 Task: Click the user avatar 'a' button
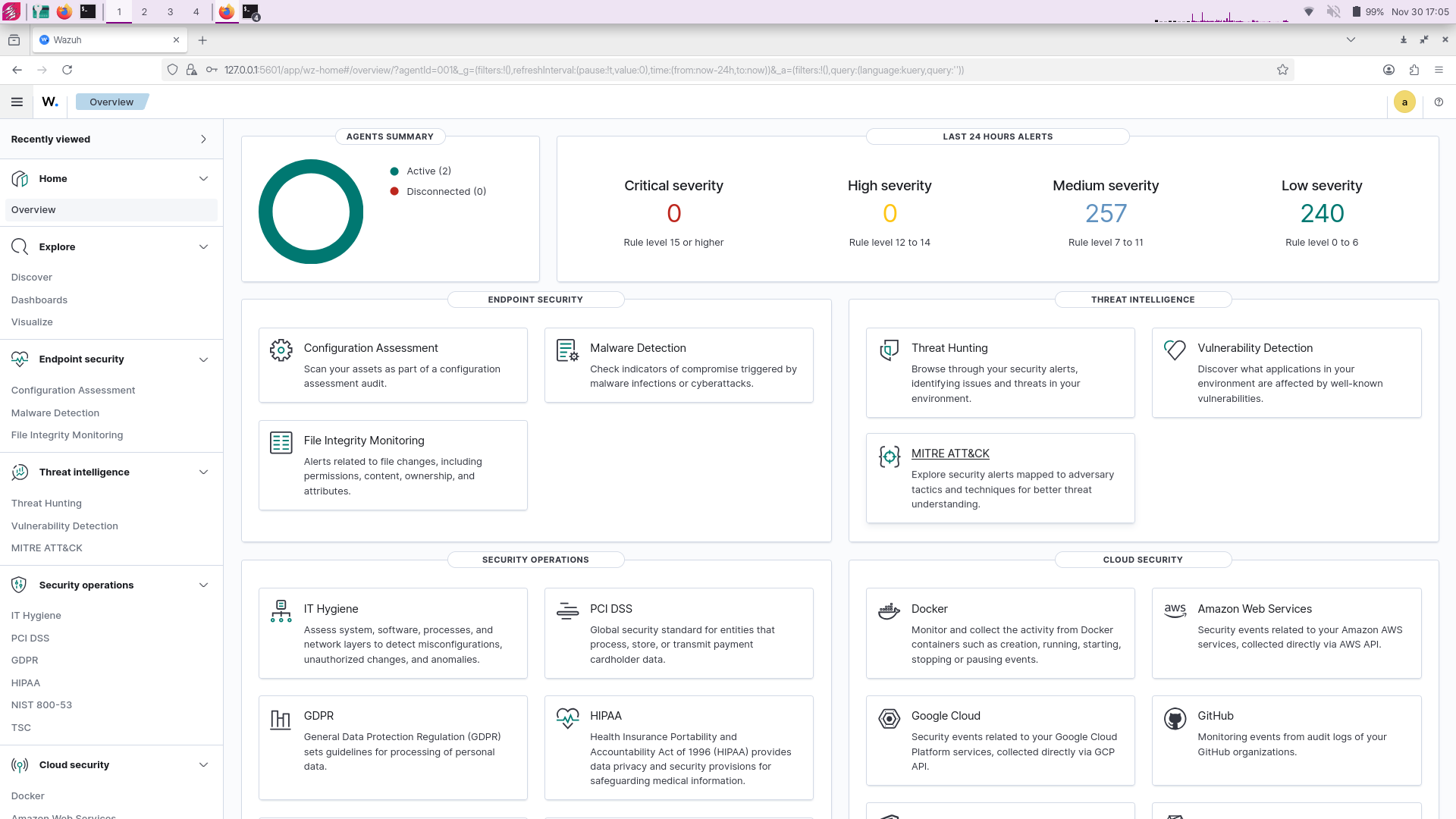point(1404,102)
